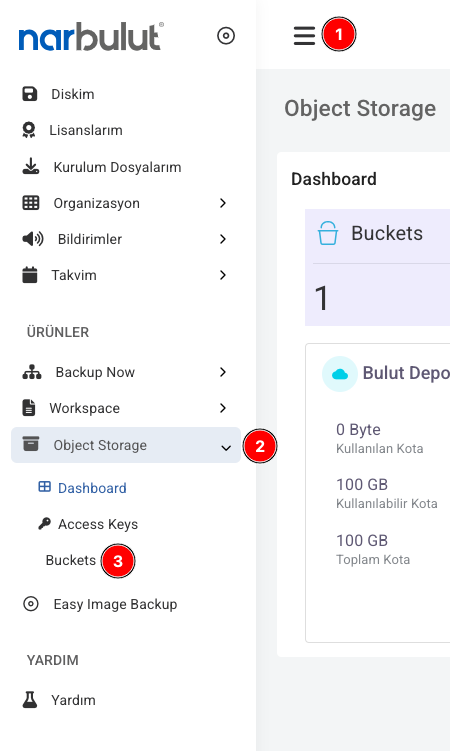Click the Kullanılan Kota label

(x=380, y=449)
